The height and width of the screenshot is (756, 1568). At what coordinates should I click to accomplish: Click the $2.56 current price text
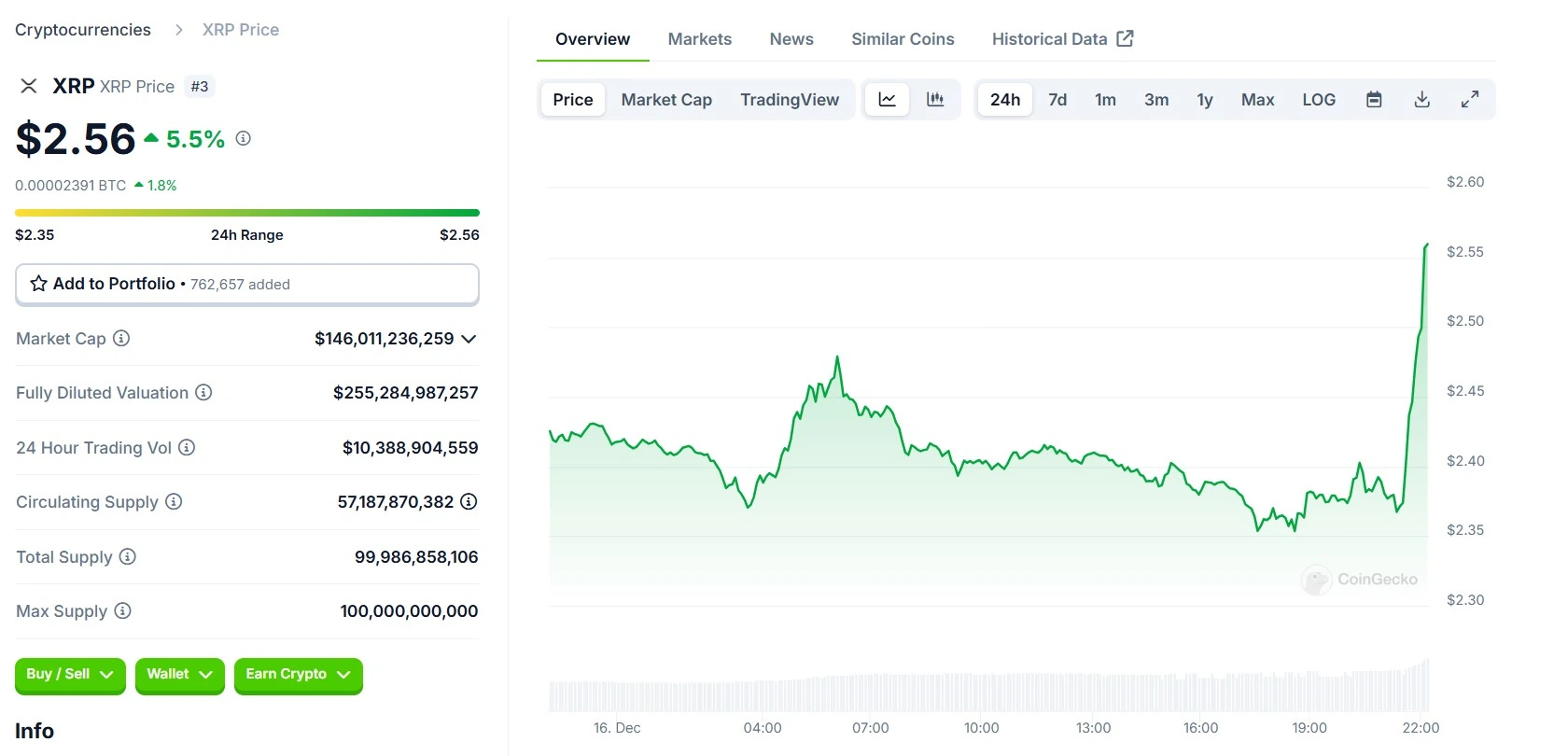(76, 139)
